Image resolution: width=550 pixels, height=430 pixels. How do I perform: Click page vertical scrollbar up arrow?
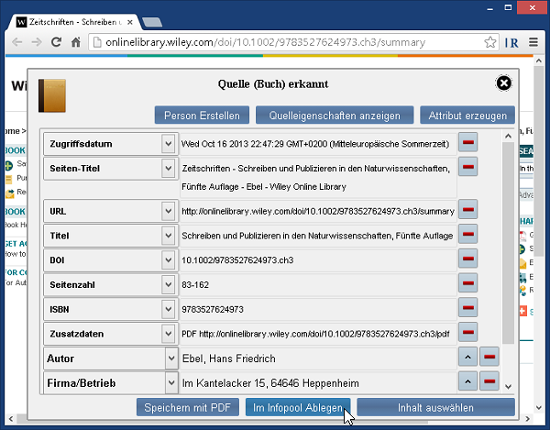(x=539, y=61)
